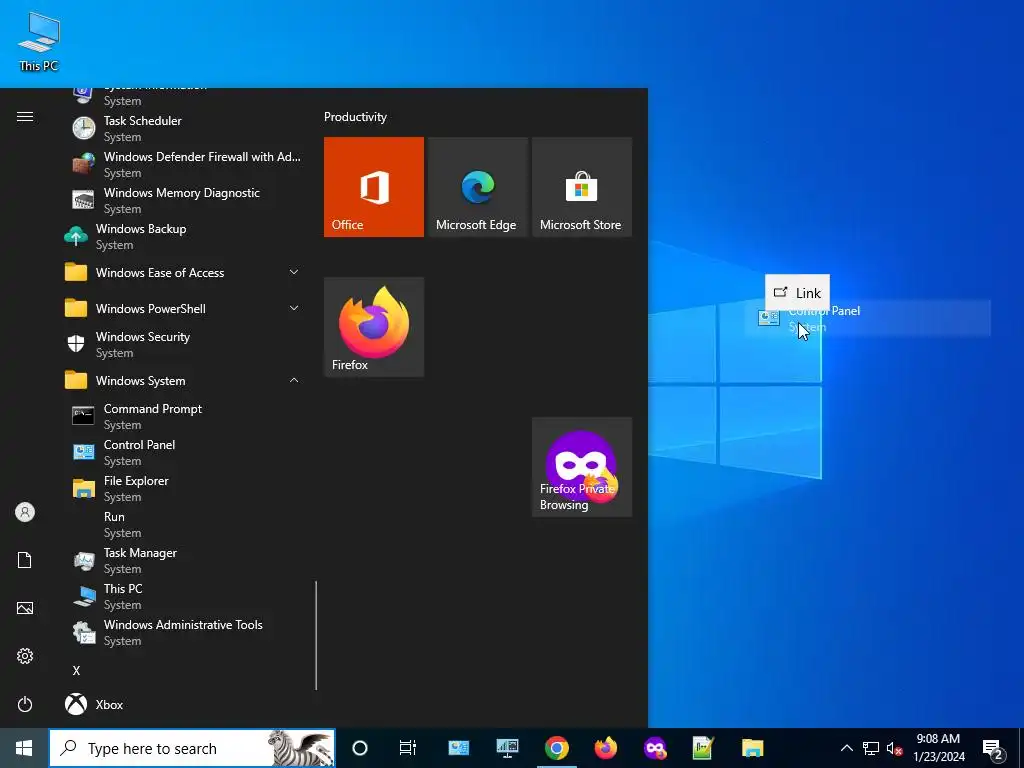Open the Office tile
This screenshot has width=1024, height=768.
[374, 187]
